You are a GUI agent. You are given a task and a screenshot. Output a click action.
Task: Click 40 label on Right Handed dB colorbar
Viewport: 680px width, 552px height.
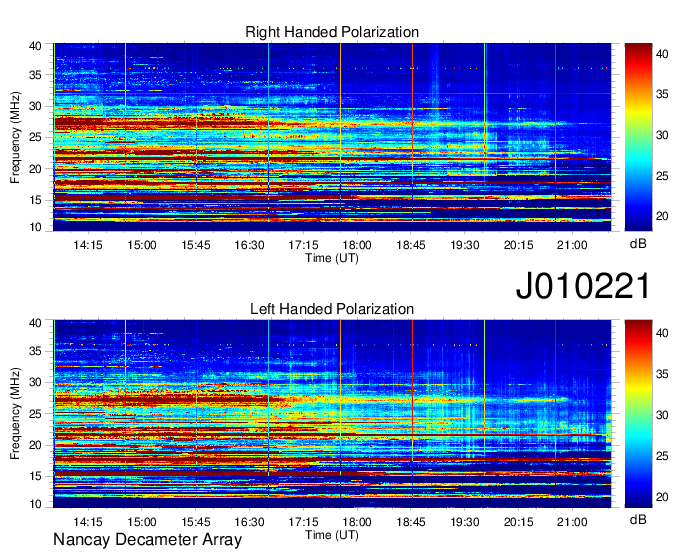point(662,54)
